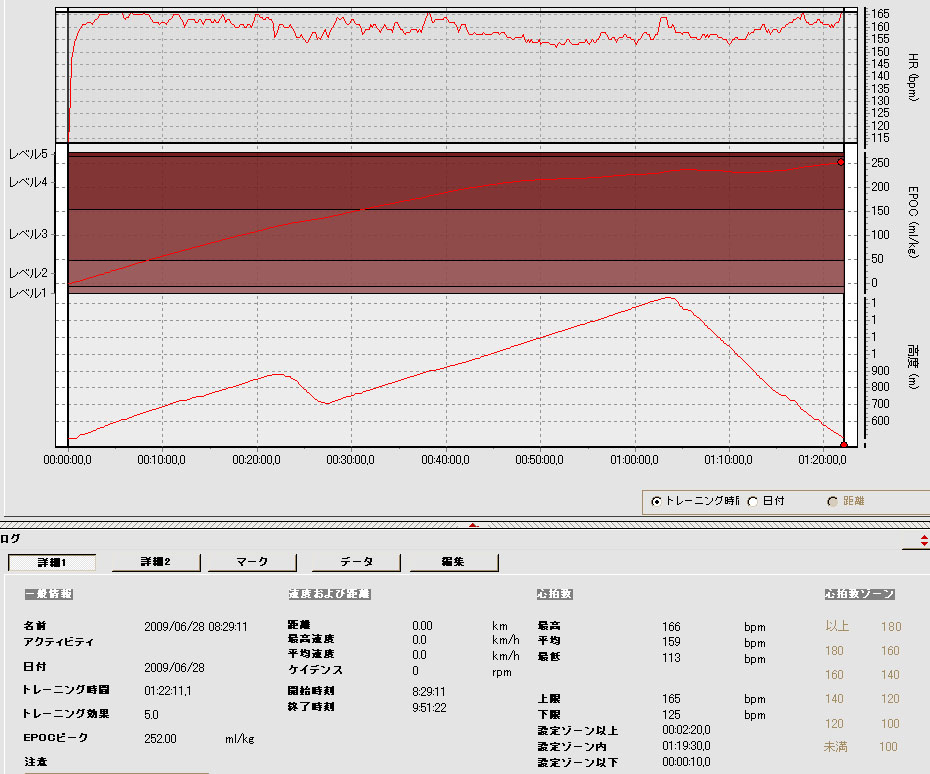
Task: Click the training time value 01:22:11,1
Action: 168,691
